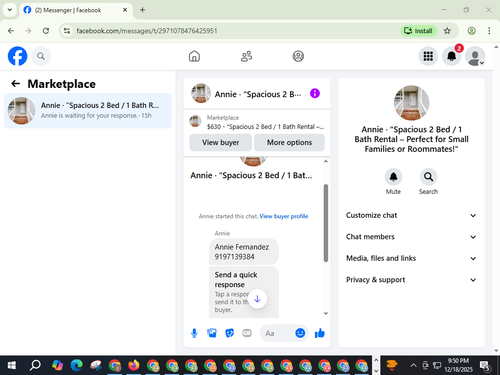The image size is (500, 375).
Task: Select the Messenger | Facebook tab
Action: point(76,10)
